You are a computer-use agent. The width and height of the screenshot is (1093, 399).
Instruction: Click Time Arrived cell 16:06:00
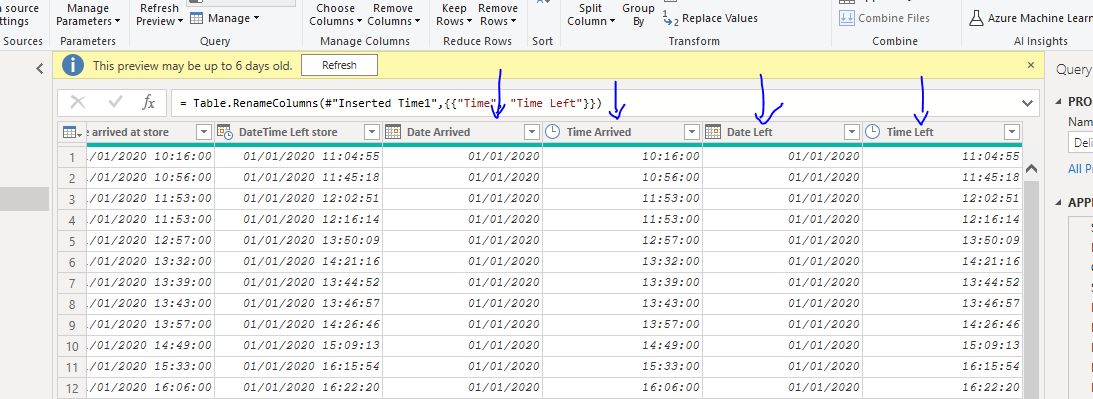tap(622, 388)
